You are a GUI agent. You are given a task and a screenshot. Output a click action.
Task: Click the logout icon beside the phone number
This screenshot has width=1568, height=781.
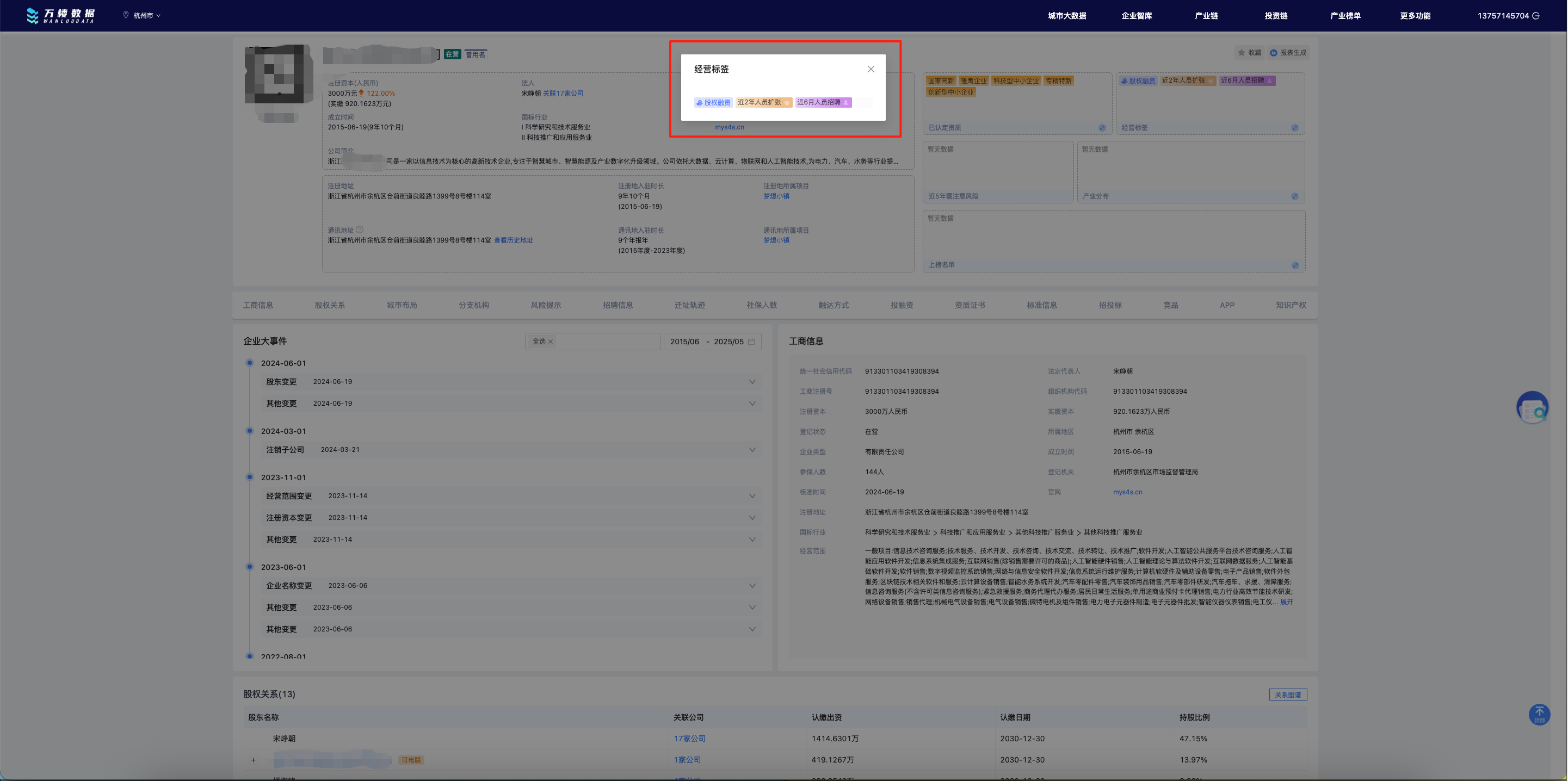click(1536, 16)
